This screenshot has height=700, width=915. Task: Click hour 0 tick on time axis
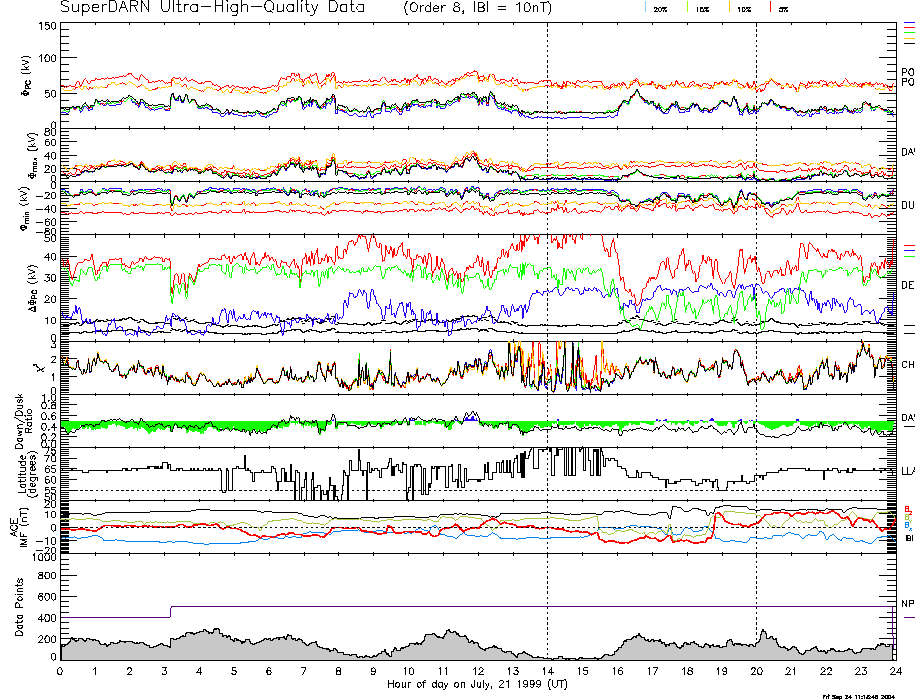click(x=61, y=671)
